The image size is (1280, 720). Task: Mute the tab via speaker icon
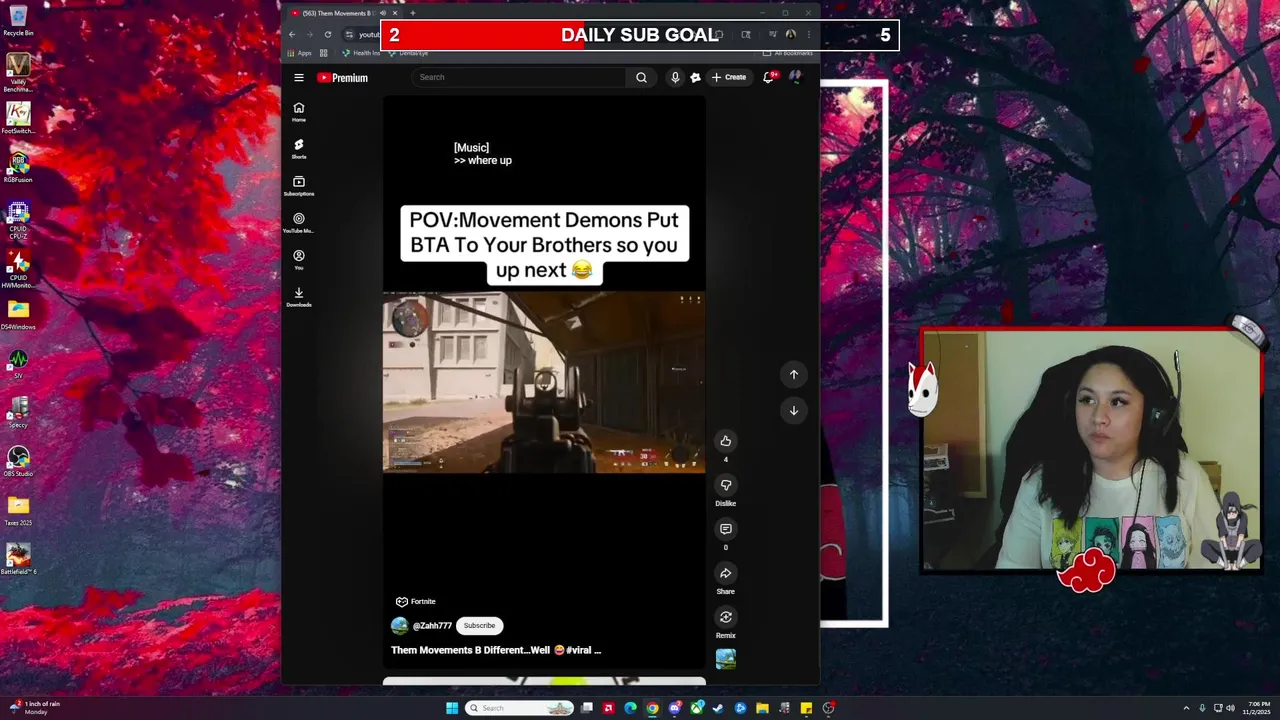pyautogui.click(x=383, y=13)
